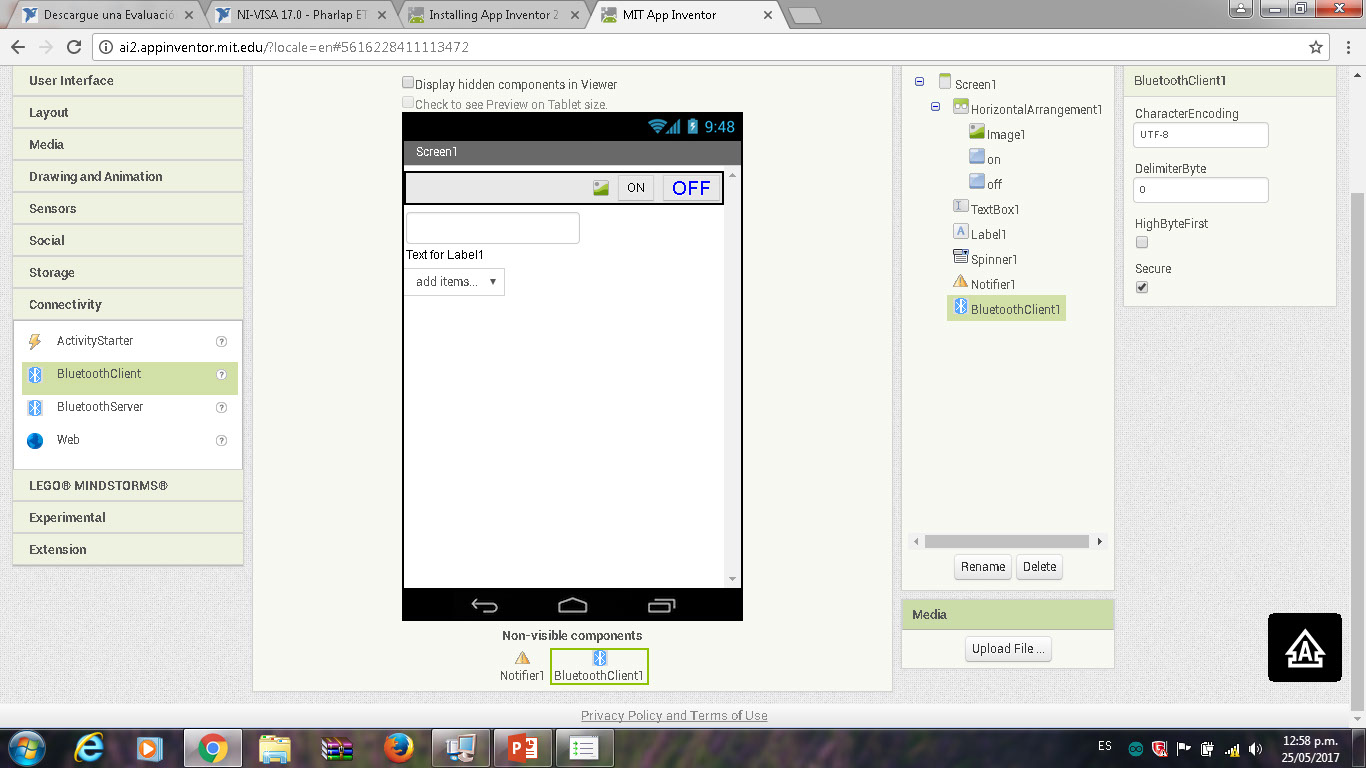Open Privacy Policy and Terms of Use
The height and width of the screenshot is (768, 1366).
(674, 716)
